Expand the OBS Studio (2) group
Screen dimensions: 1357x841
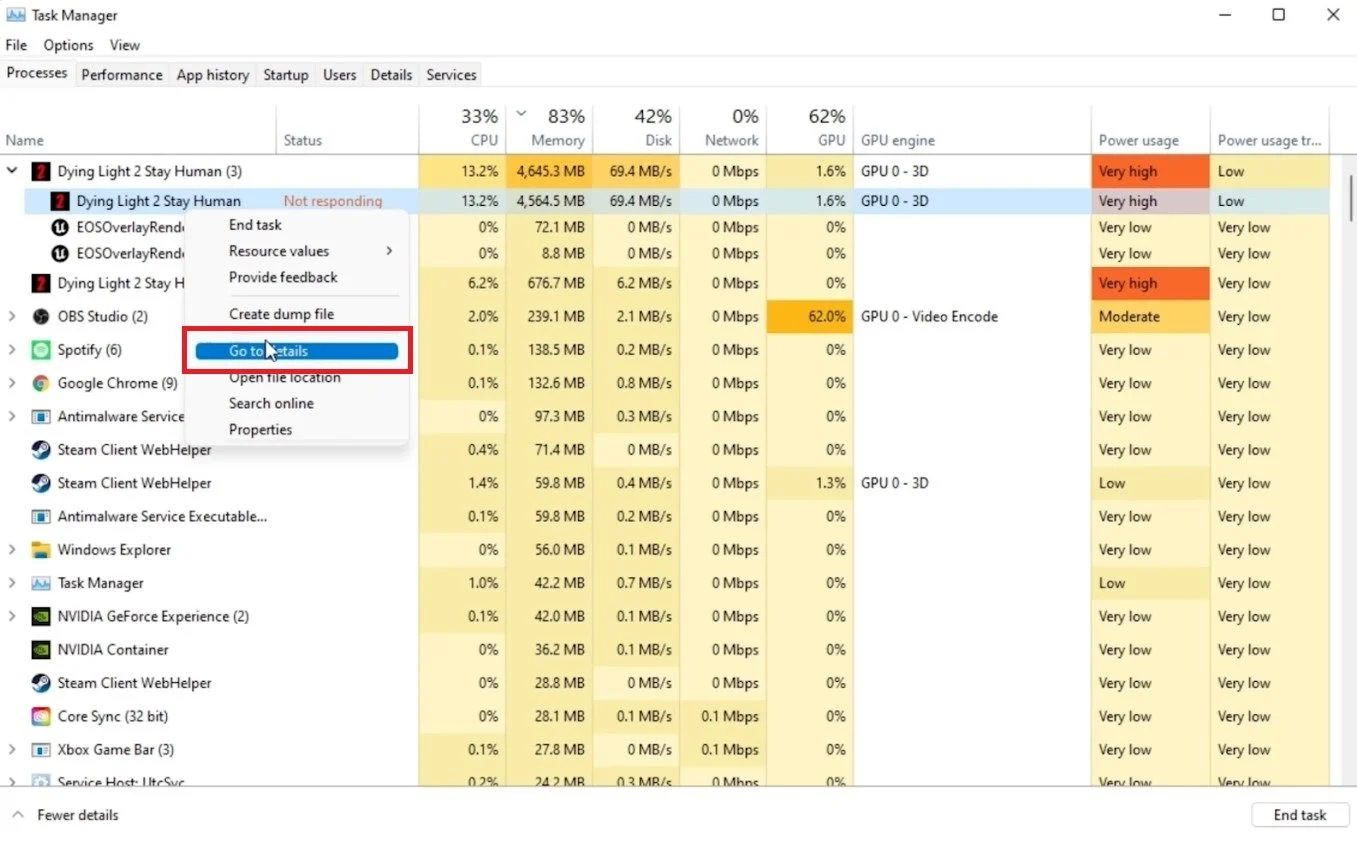click(x=12, y=316)
